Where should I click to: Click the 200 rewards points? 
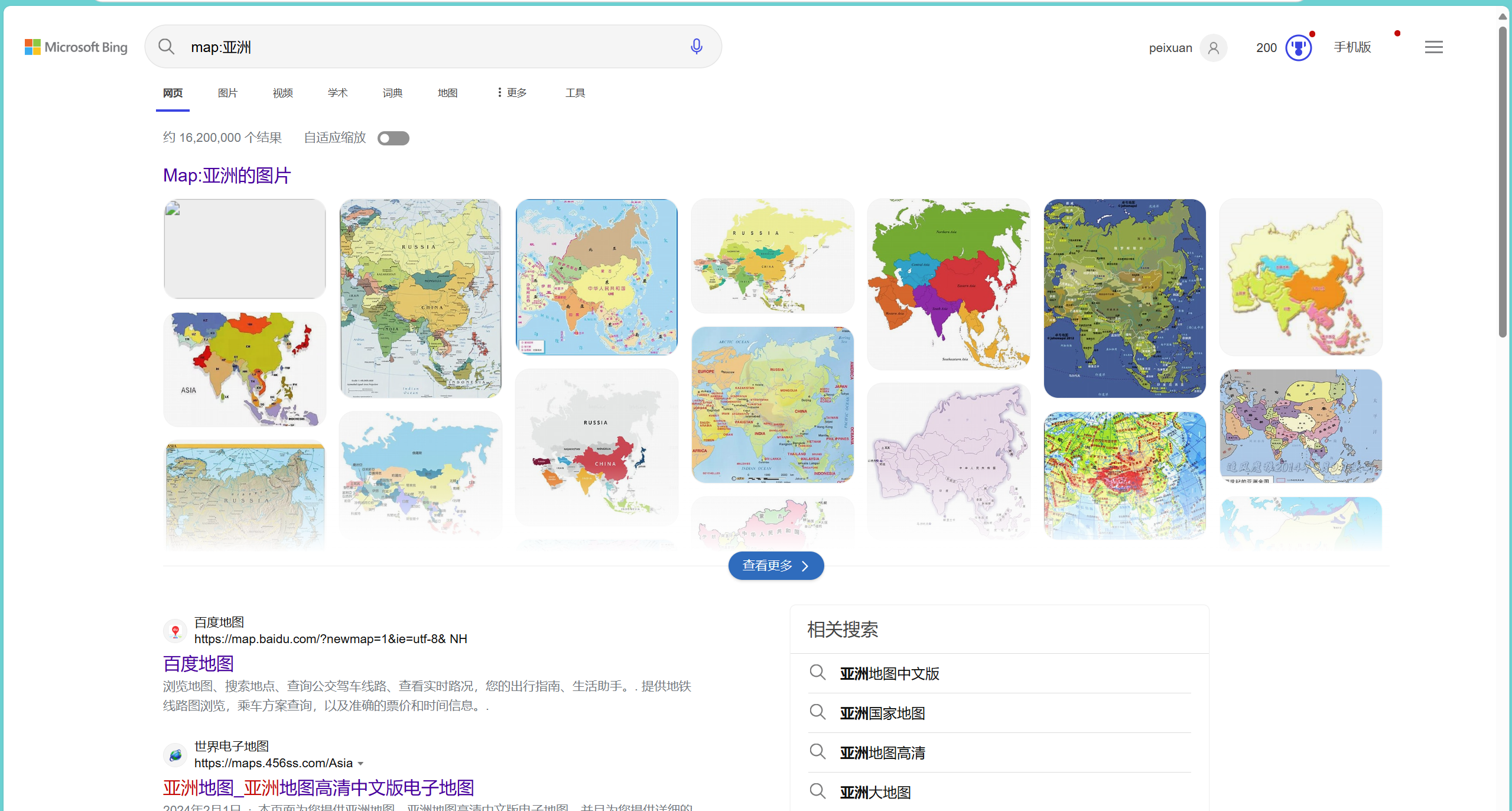(x=1266, y=48)
